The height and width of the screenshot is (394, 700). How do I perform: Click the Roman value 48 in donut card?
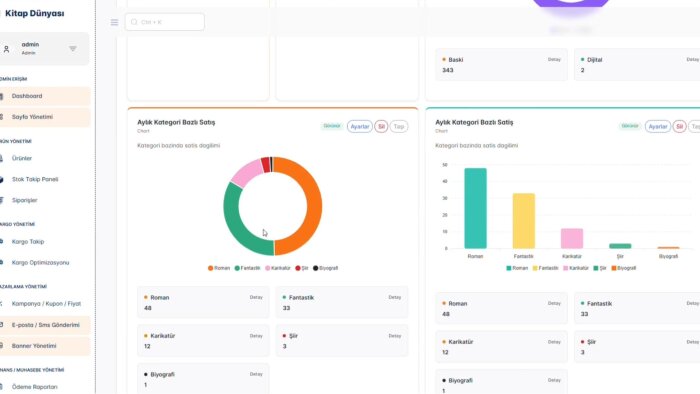[148, 308]
